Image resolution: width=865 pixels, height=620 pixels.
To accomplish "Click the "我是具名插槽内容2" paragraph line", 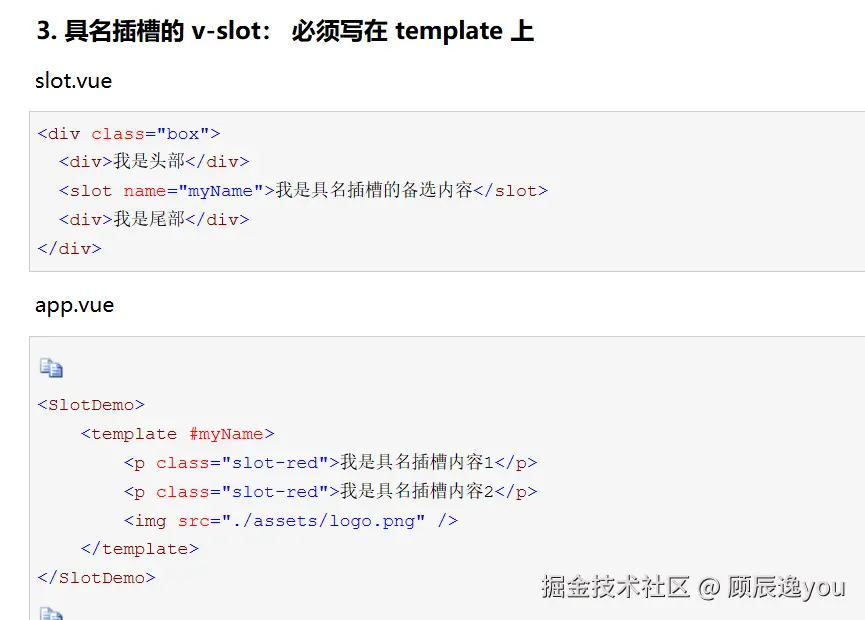I will coord(330,492).
